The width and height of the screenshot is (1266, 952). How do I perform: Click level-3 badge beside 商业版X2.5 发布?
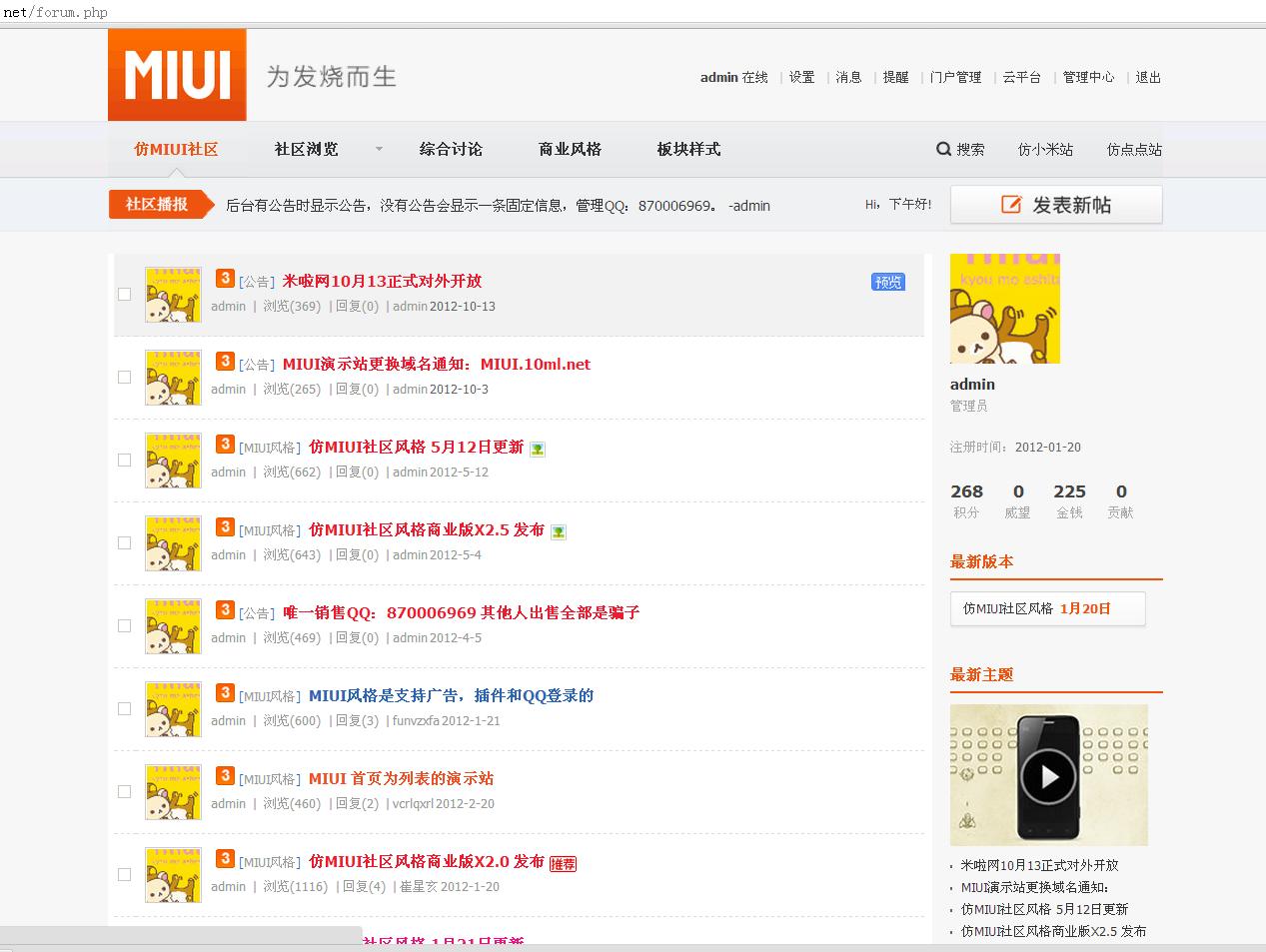click(225, 526)
